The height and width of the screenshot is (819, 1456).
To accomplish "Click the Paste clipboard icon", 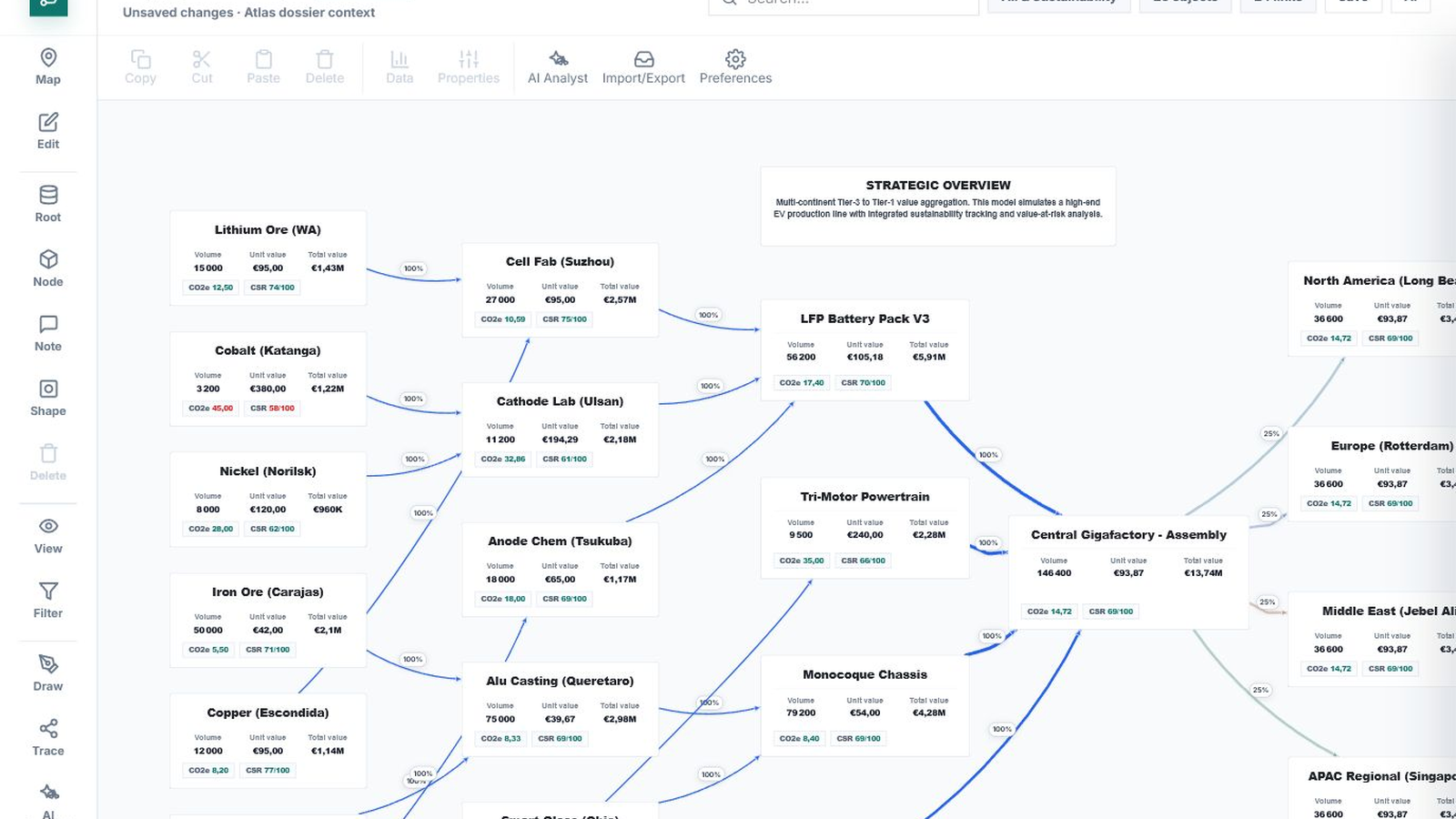I will [264, 59].
